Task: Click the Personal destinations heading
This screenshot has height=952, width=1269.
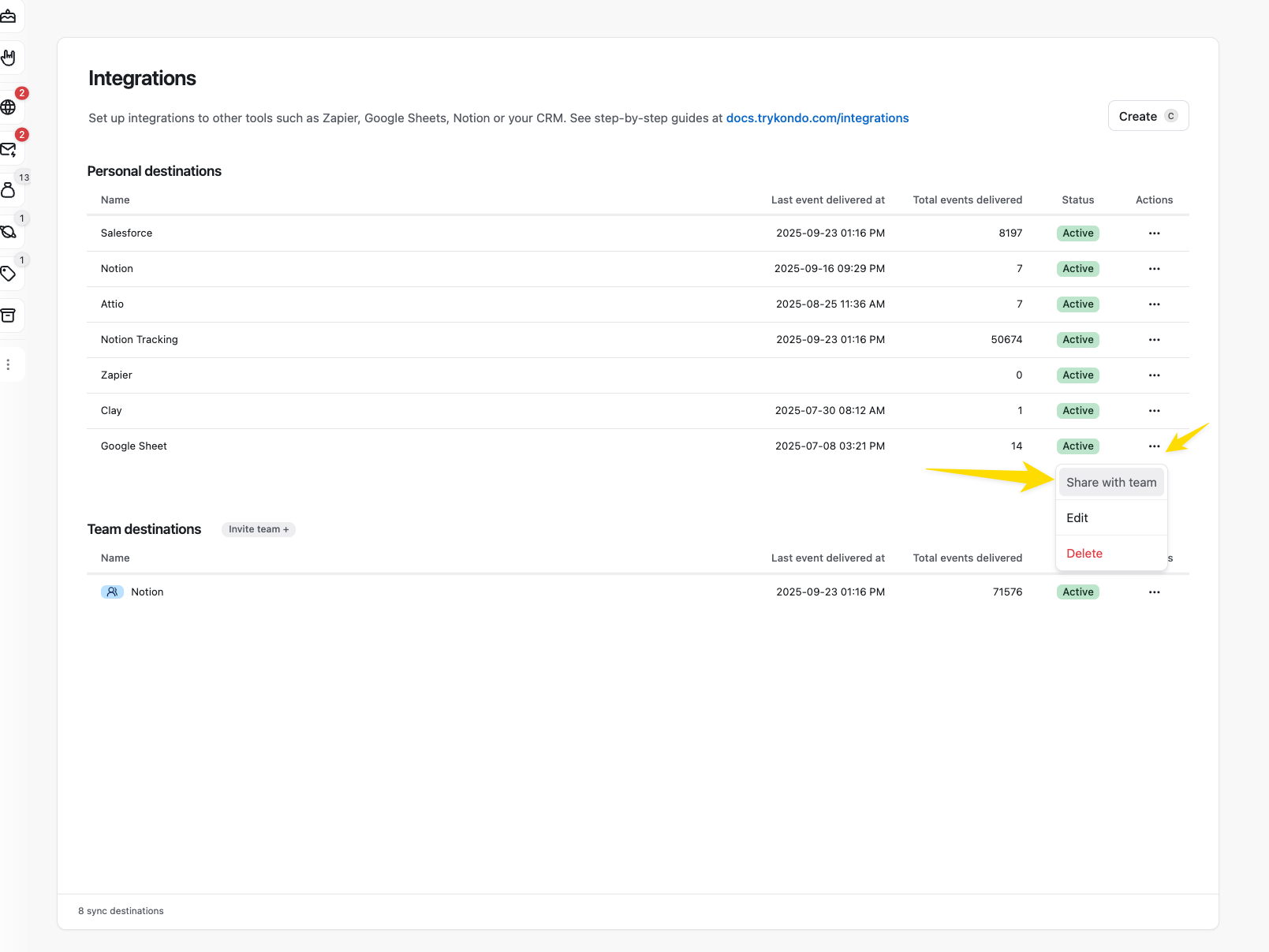Action: 155,171
